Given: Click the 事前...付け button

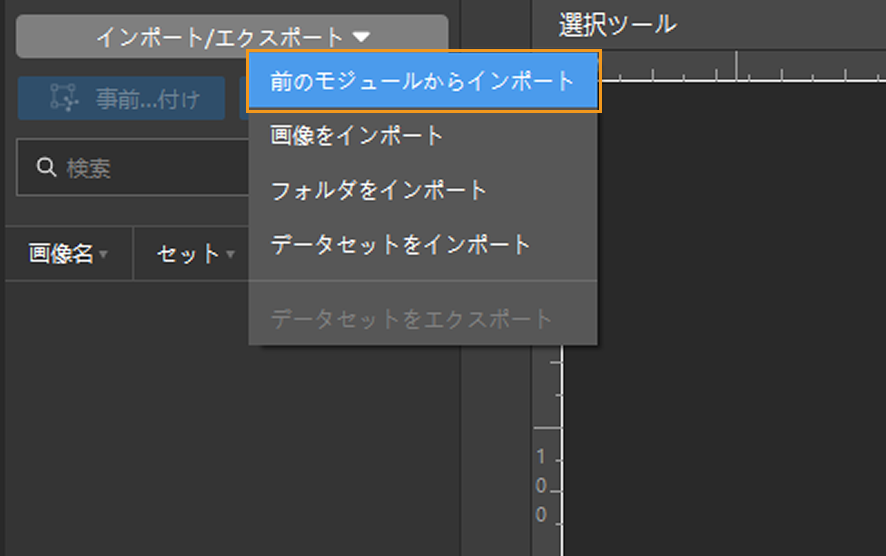Looking at the screenshot, I should point(121,98).
